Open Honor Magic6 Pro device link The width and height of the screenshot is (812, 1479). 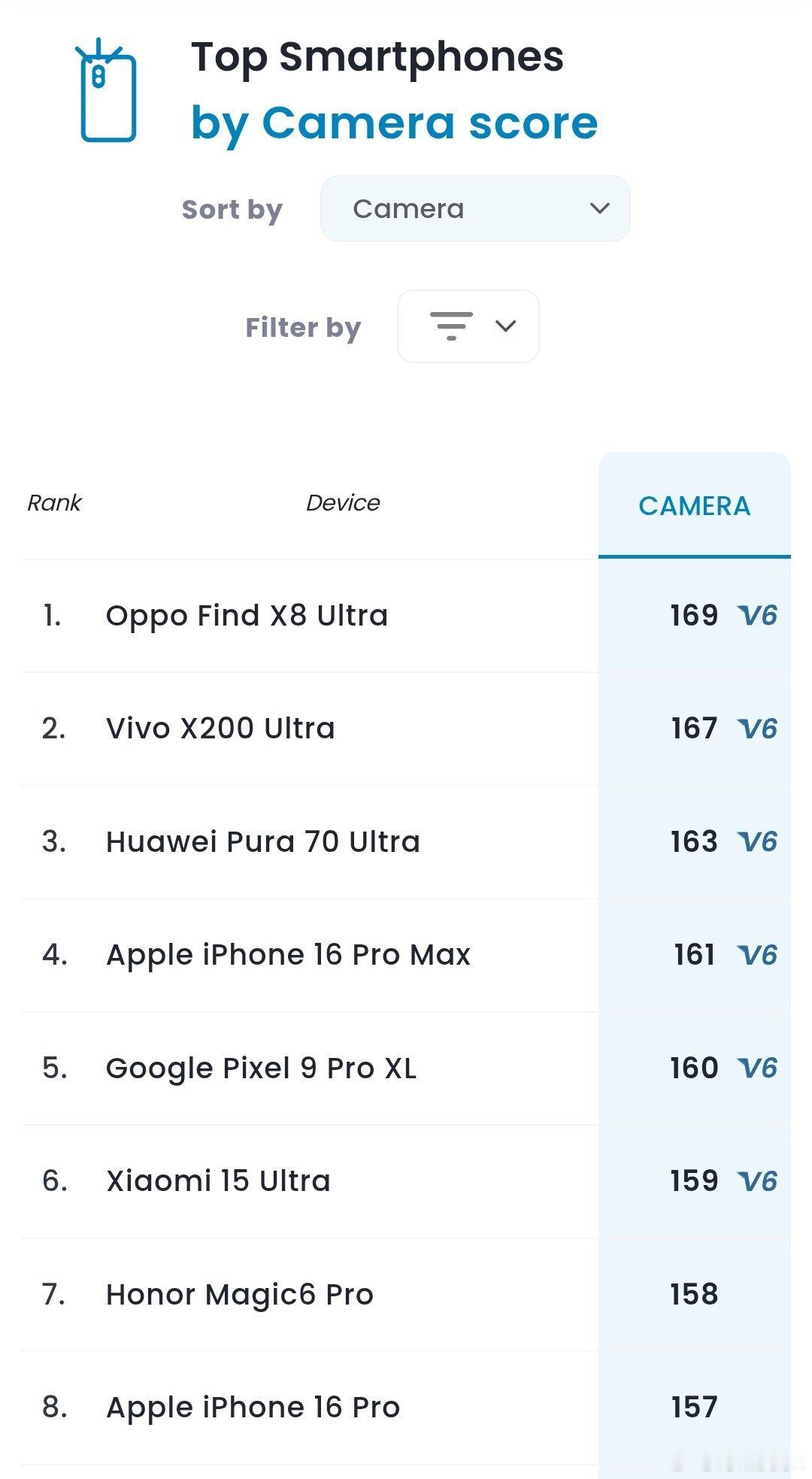(x=240, y=1295)
